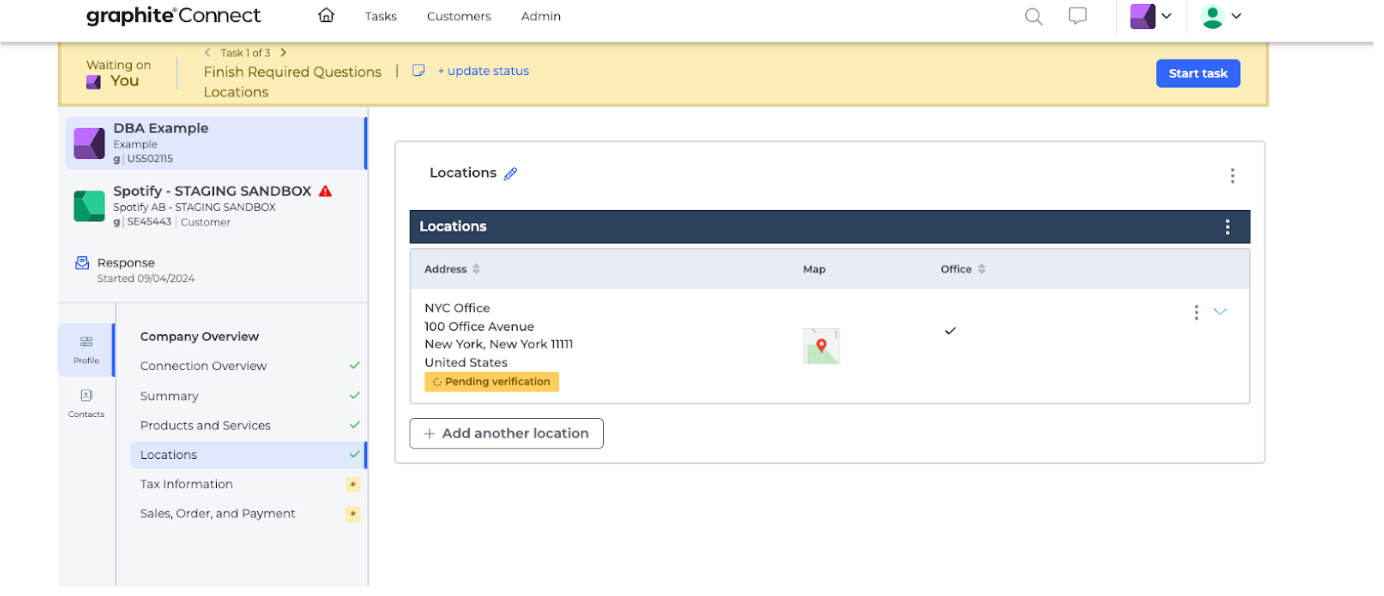Open the user account avatar dropdown
This screenshot has width=1384, height=596.
[1221, 16]
